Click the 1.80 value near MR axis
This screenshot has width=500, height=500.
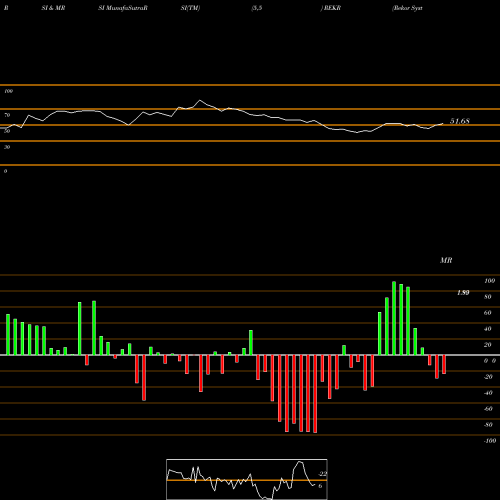point(463,293)
